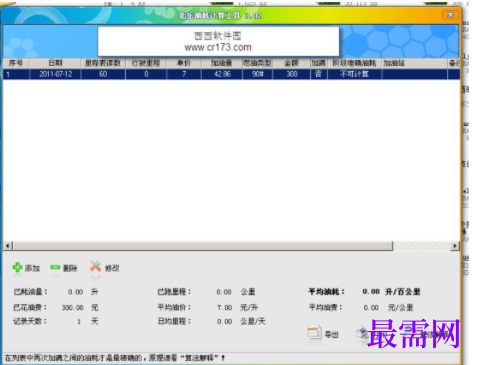Image resolution: width=479 pixels, height=365 pixels.
Task: Click the 导出 (export) calendar icon button
Action: click(x=323, y=333)
